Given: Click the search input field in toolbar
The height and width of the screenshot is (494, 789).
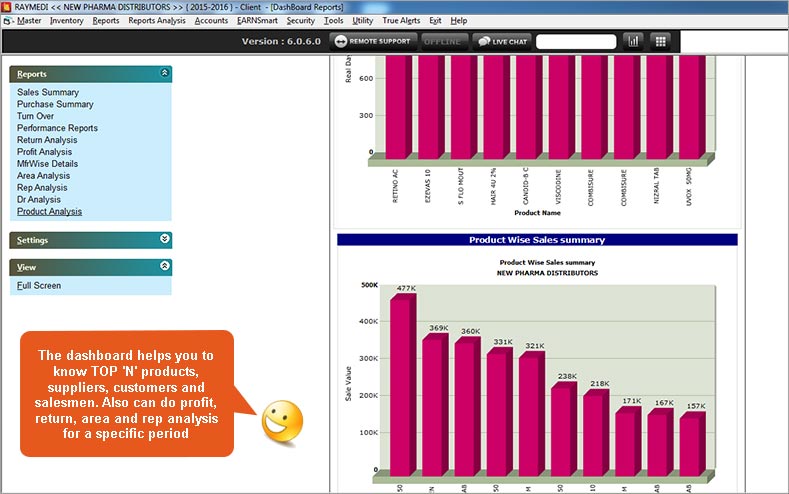Looking at the screenshot, I should pyautogui.click(x=575, y=41).
